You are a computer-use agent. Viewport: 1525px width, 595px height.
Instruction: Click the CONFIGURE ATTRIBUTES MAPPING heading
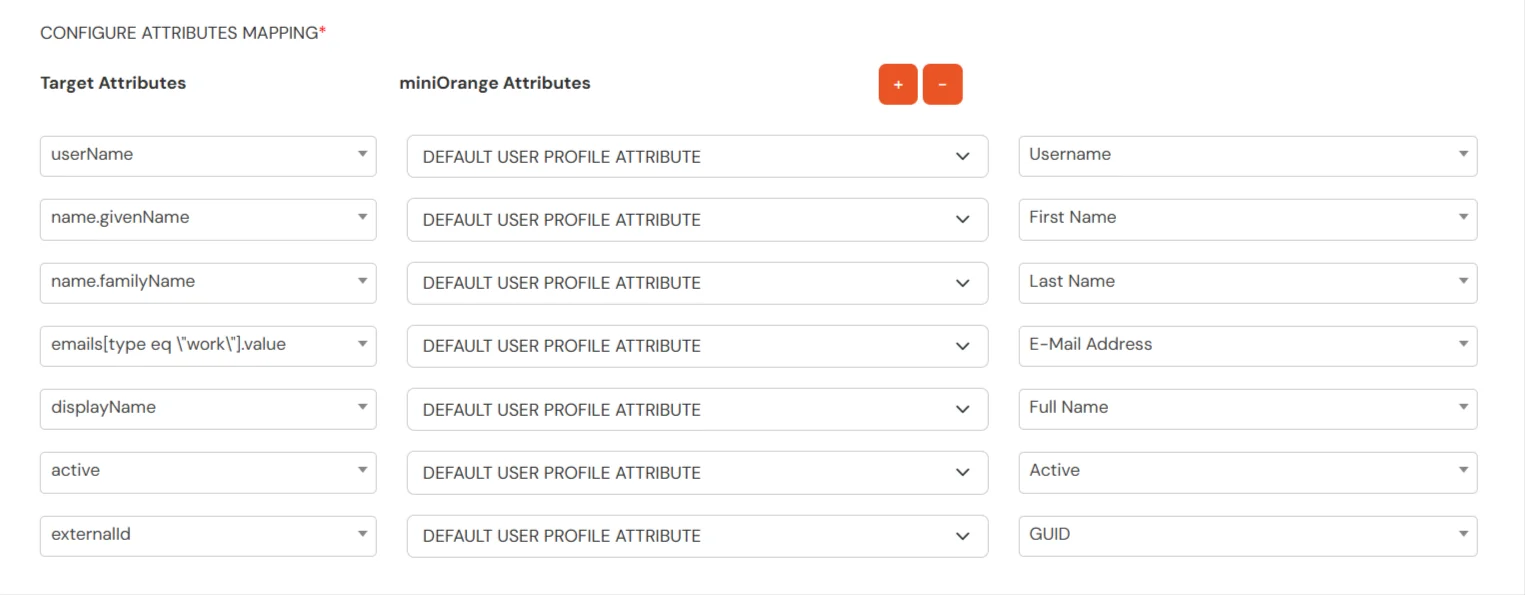[183, 33]
